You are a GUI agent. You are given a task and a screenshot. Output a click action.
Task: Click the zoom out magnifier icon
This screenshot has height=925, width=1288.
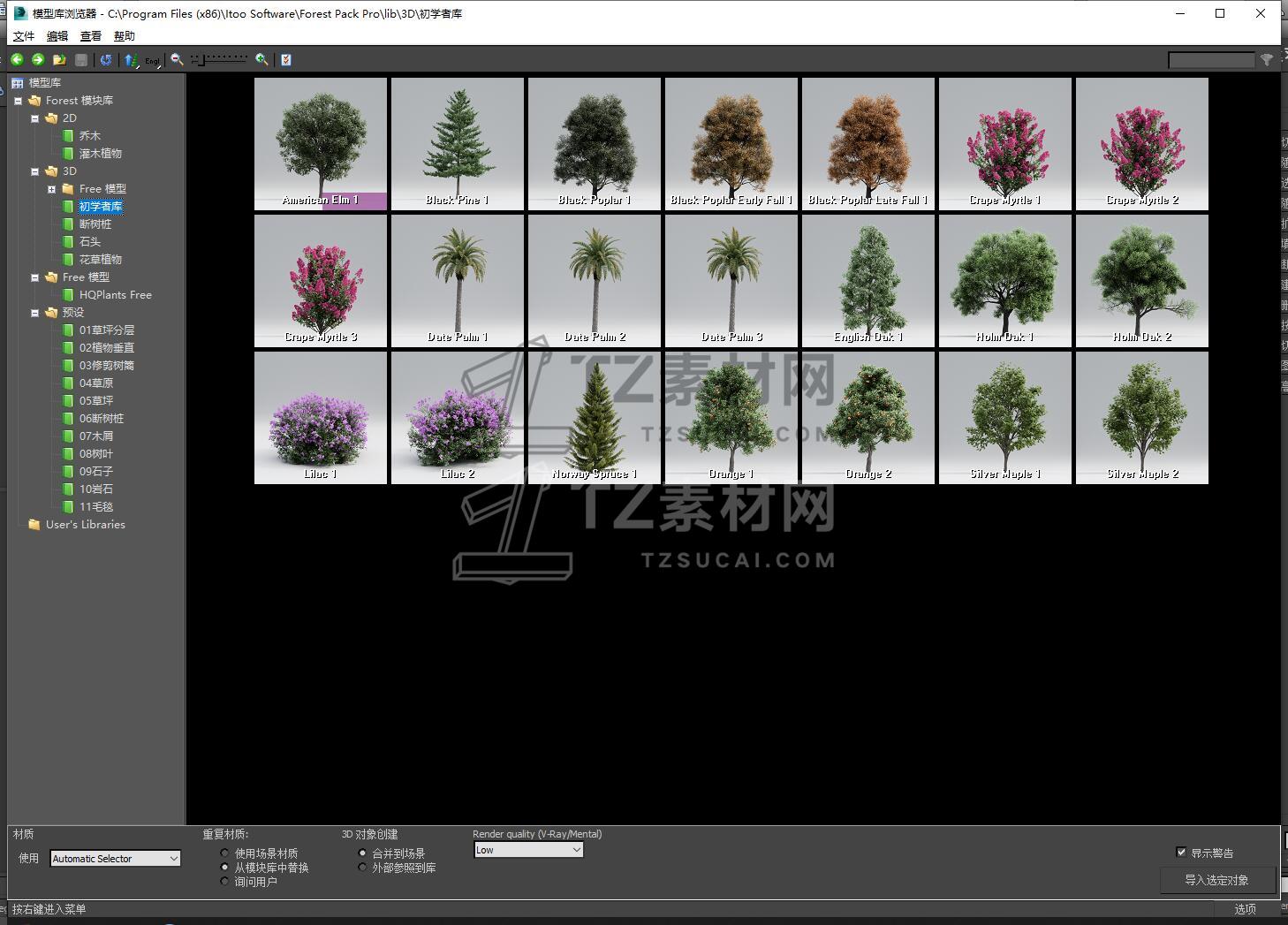[x=177, y=59]
